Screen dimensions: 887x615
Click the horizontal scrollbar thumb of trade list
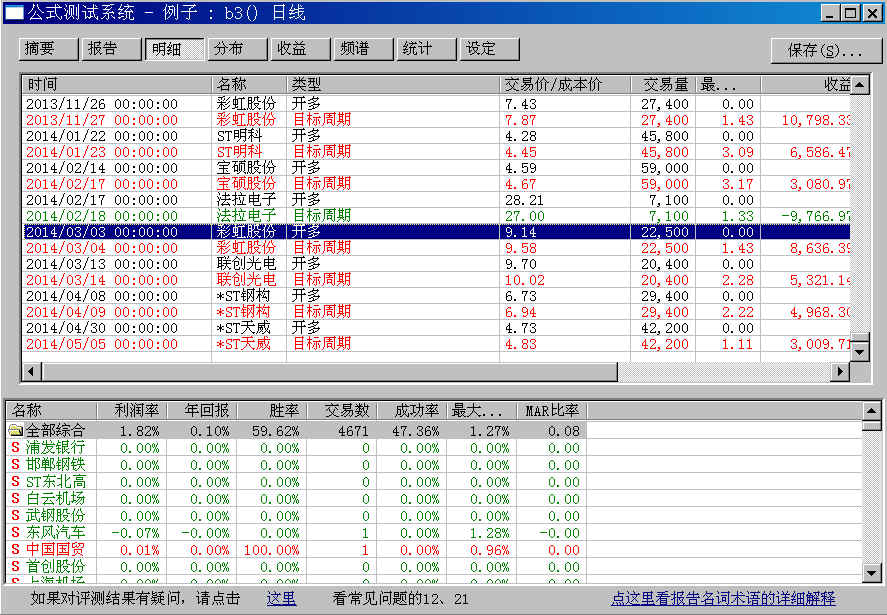click(x=330, y=371)
